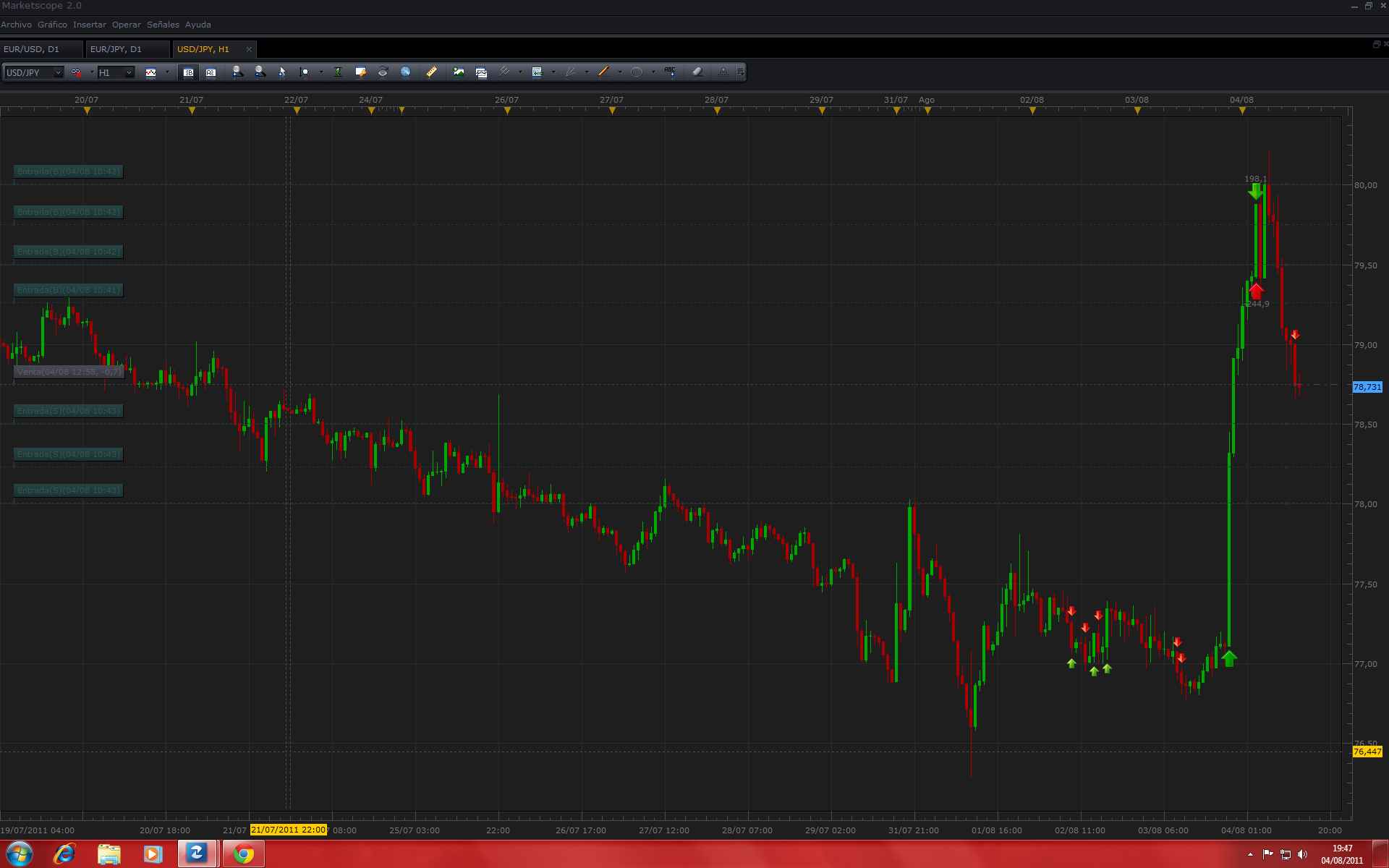
Task: Open the Operar menu
Action: (126, 25)
